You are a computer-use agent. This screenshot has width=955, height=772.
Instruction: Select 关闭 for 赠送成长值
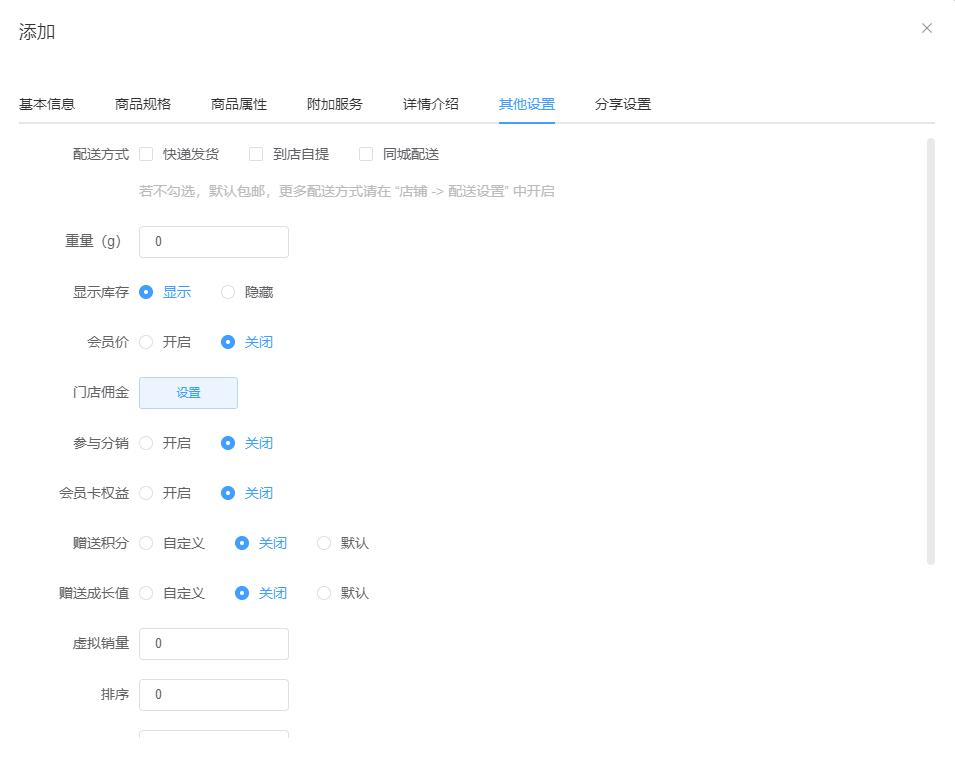pyautogui.click(x=242, y=593)
